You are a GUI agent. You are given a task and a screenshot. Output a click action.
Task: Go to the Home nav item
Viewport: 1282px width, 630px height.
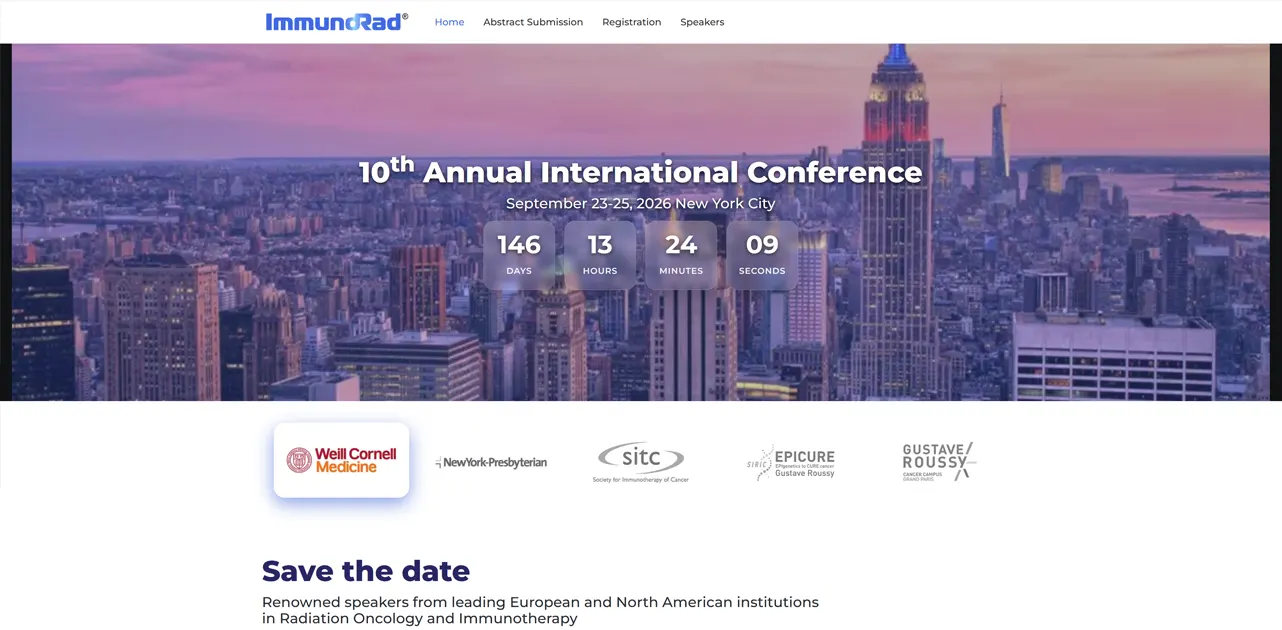point(449,22)
